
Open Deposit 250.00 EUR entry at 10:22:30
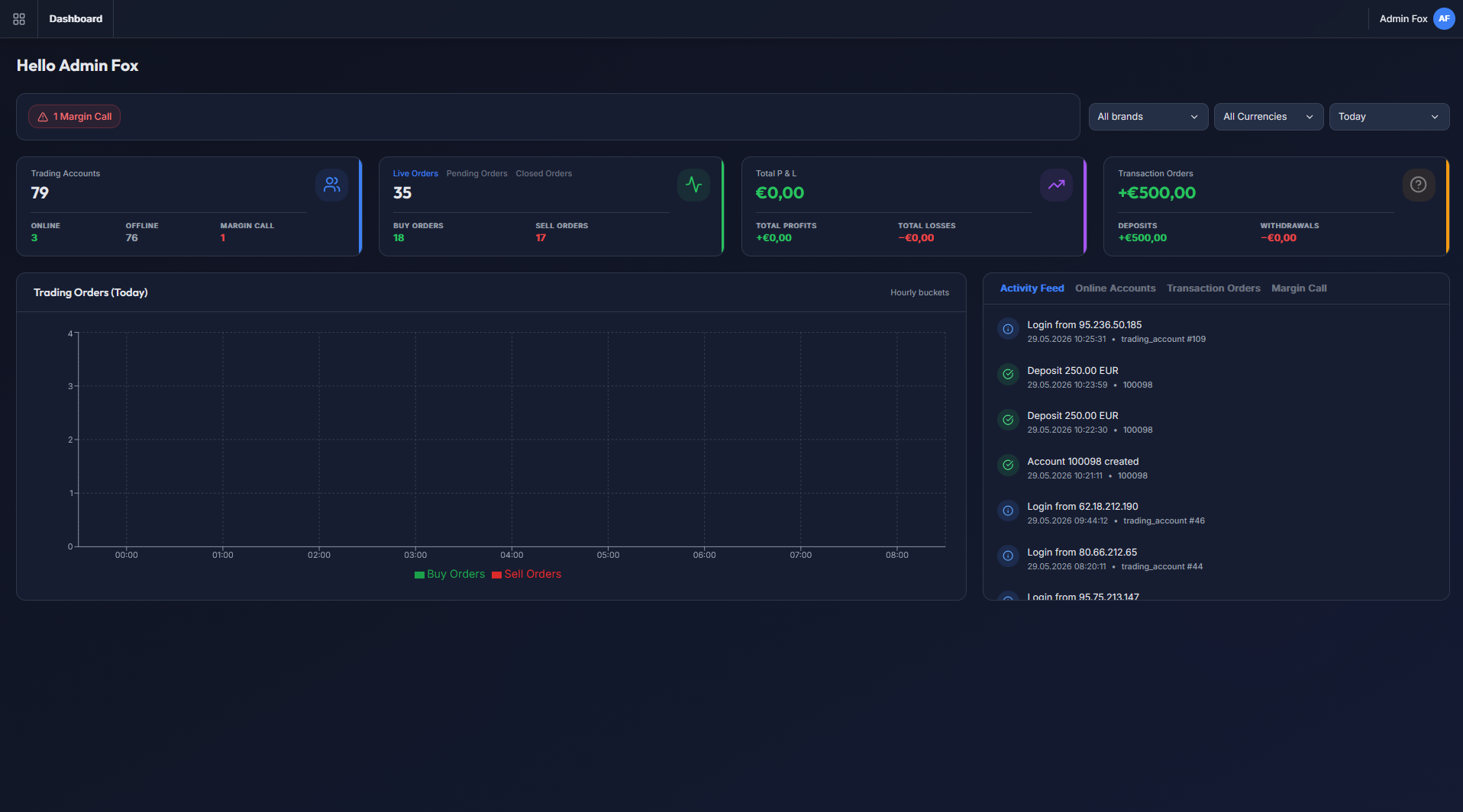[x=1216, y=422]
